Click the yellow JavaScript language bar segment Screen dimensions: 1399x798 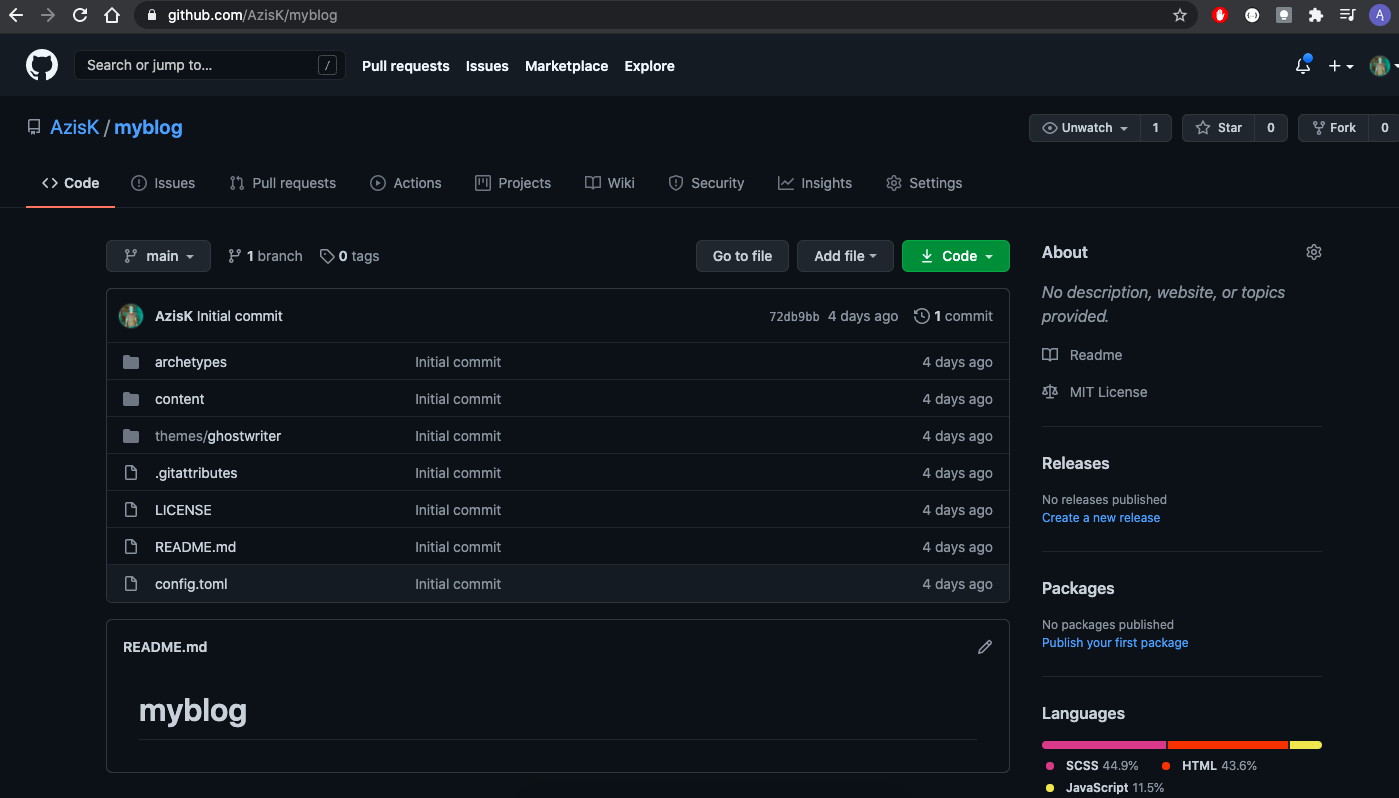pos(1306,745)
